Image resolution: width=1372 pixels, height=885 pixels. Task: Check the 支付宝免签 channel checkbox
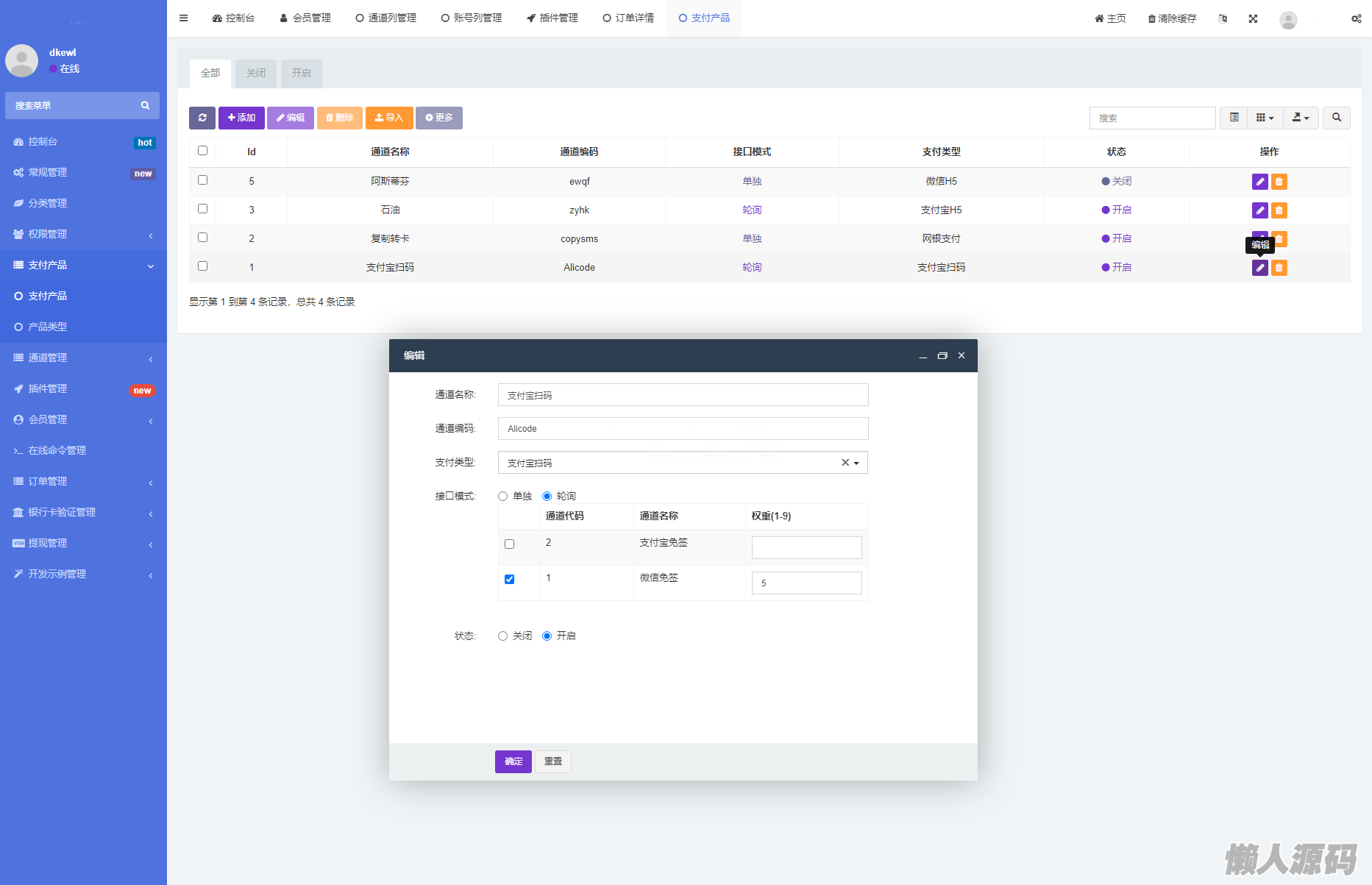pyautogui.click(x=509, y=544)
